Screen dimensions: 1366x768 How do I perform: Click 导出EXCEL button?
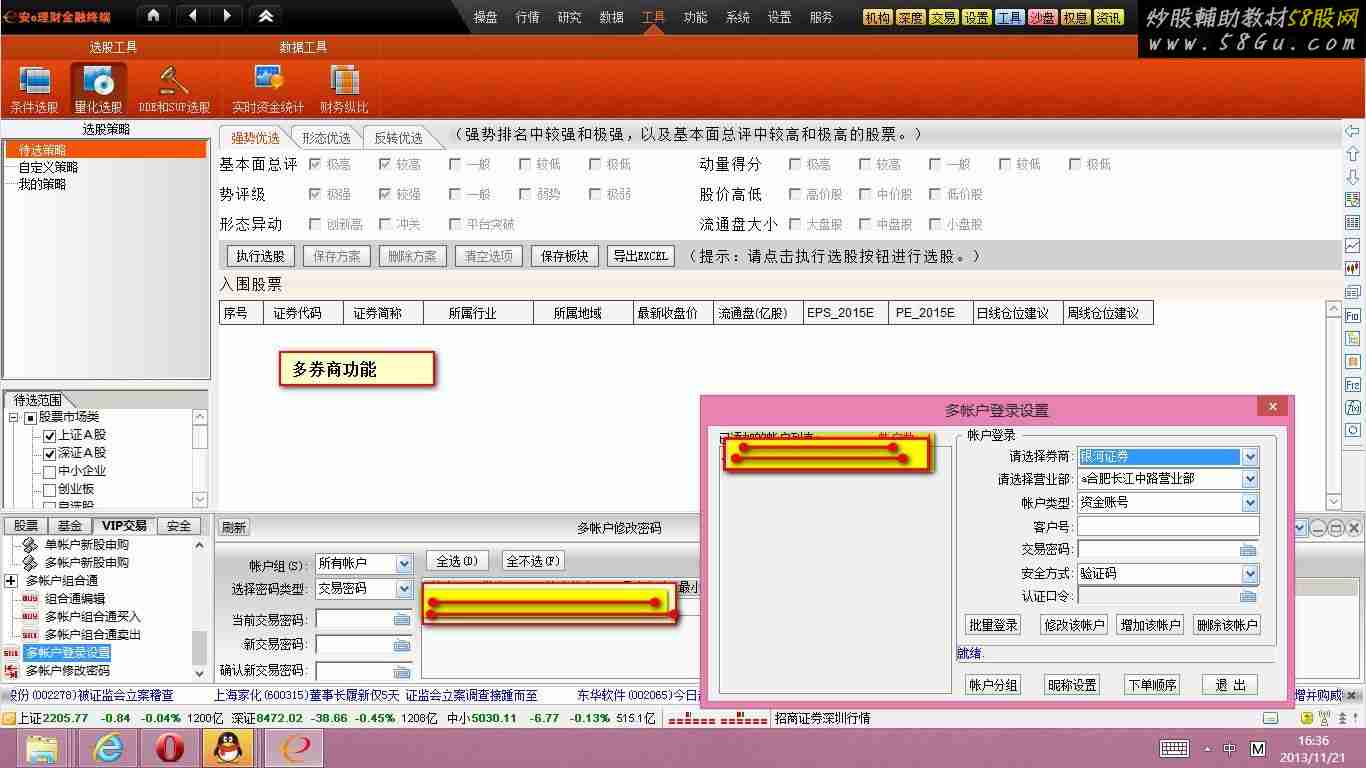click(640, 256)
